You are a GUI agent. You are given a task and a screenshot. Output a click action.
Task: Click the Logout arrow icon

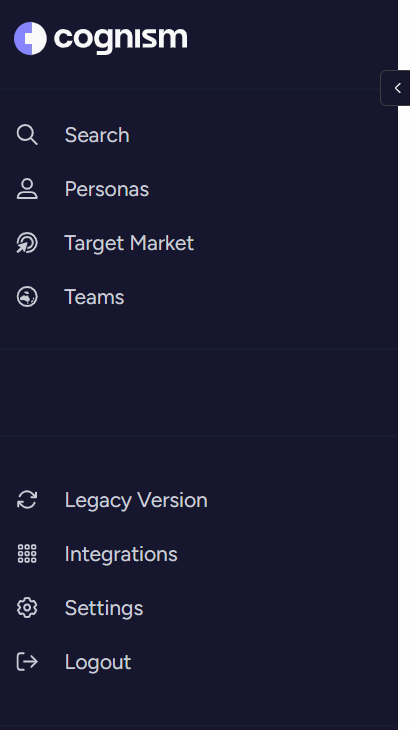pyautogui.click(x=27, y=662)
